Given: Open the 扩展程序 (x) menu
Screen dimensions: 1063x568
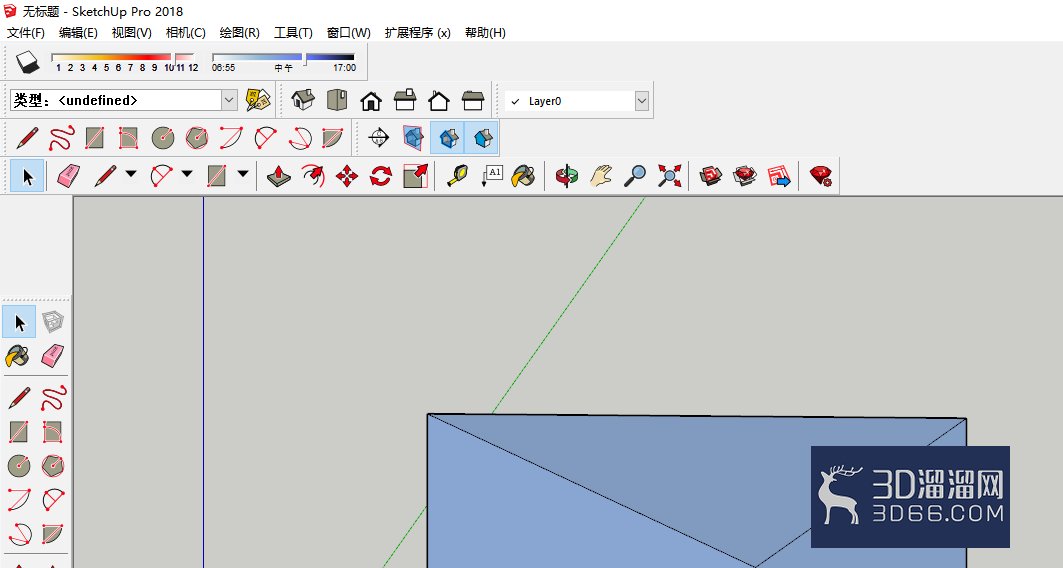Looking at the screenshot, I should (417, 33).
